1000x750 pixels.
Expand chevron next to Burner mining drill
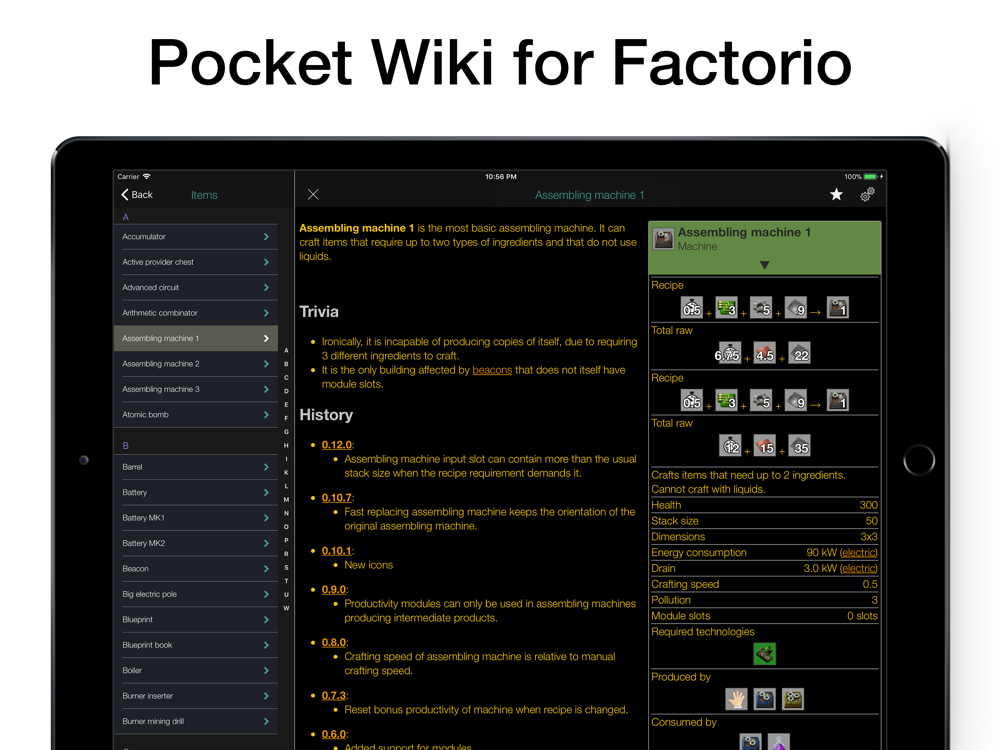click(266, 721)
